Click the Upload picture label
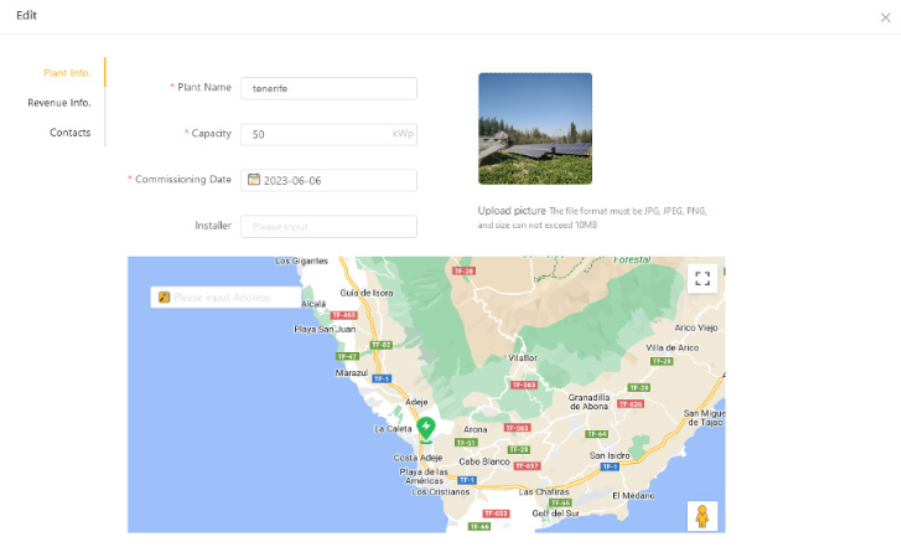Image resolution: width=901 pixels, height=547 pixels. click(511, 210)
